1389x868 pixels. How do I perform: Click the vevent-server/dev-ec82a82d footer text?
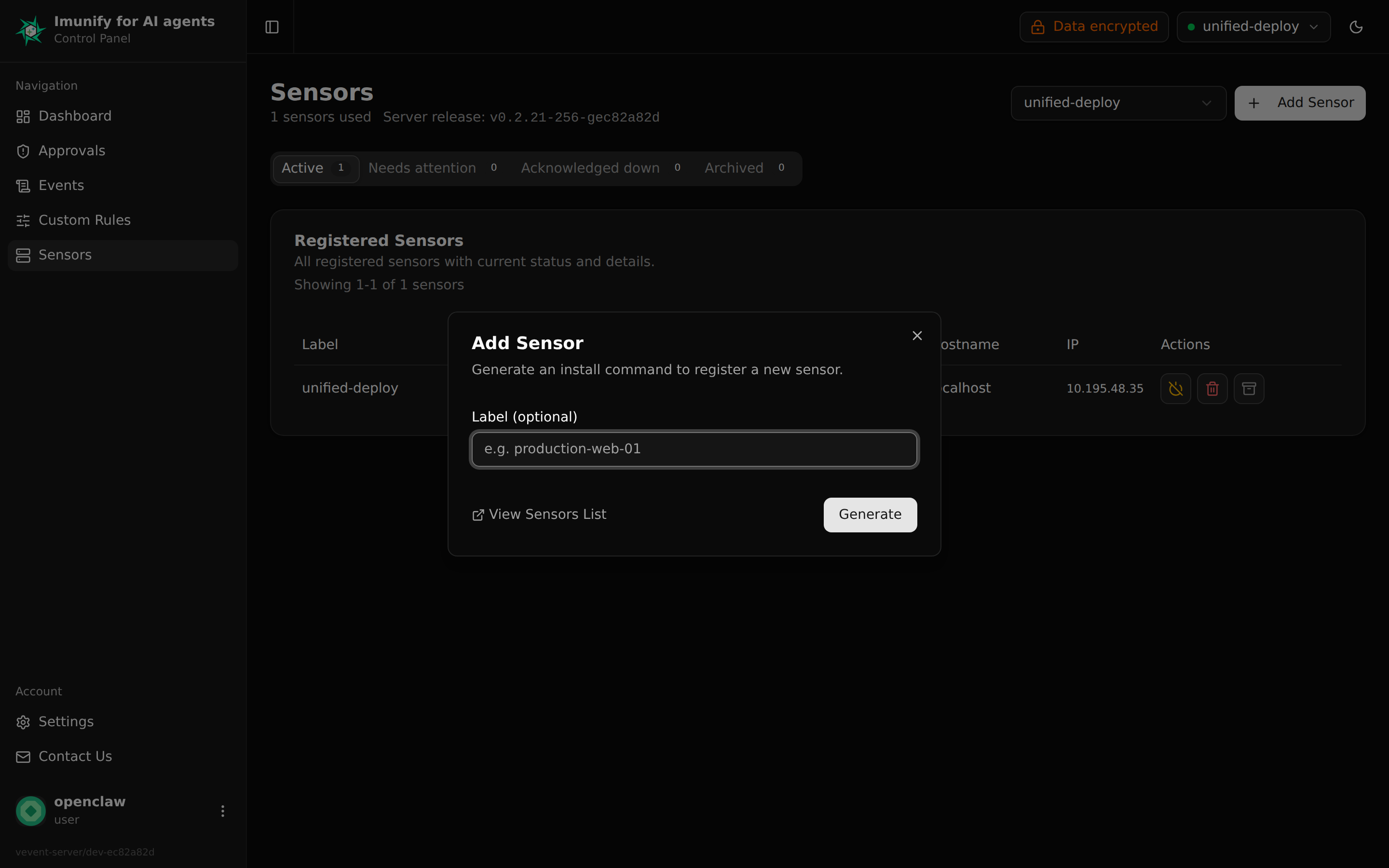coord(85,852)
